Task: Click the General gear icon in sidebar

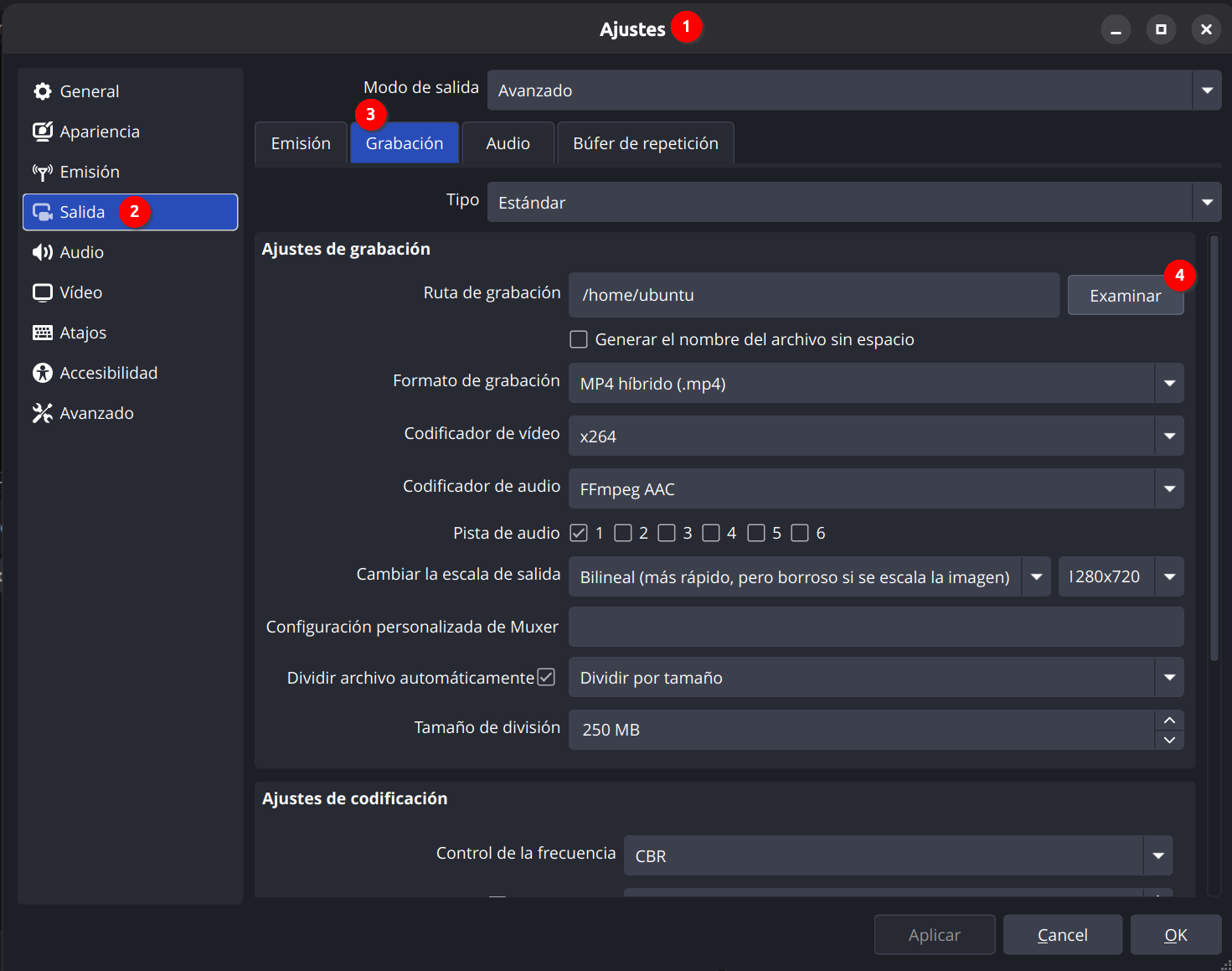Action: (x=43, y=91)
